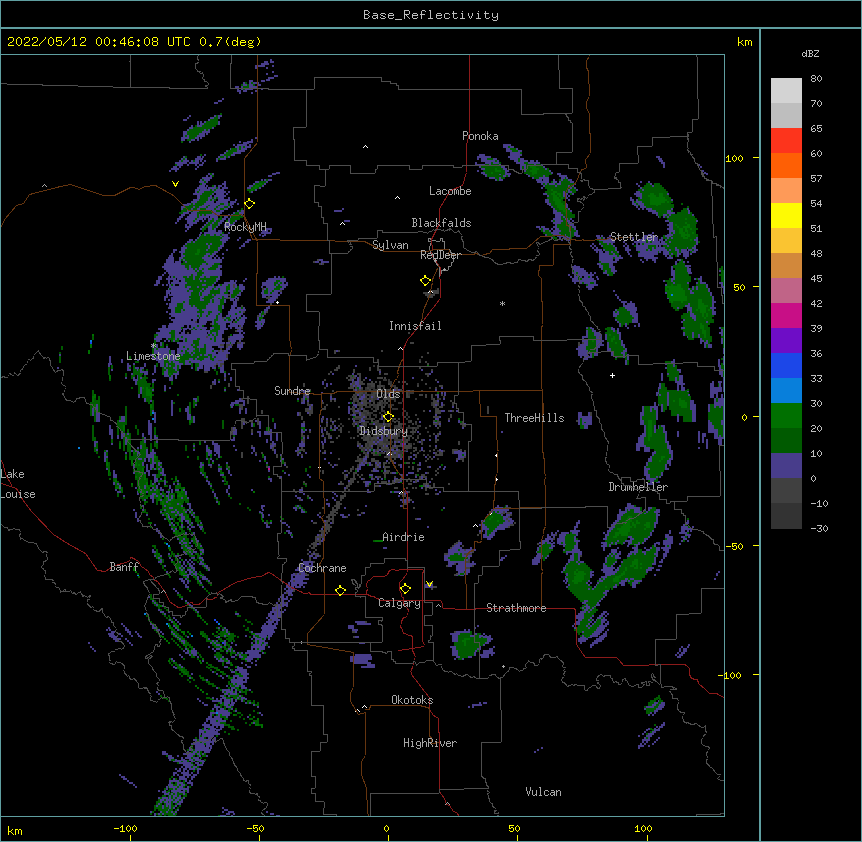
Task: Select the red 65 dBZ color swatch
Action: click(x=786, y=140)
